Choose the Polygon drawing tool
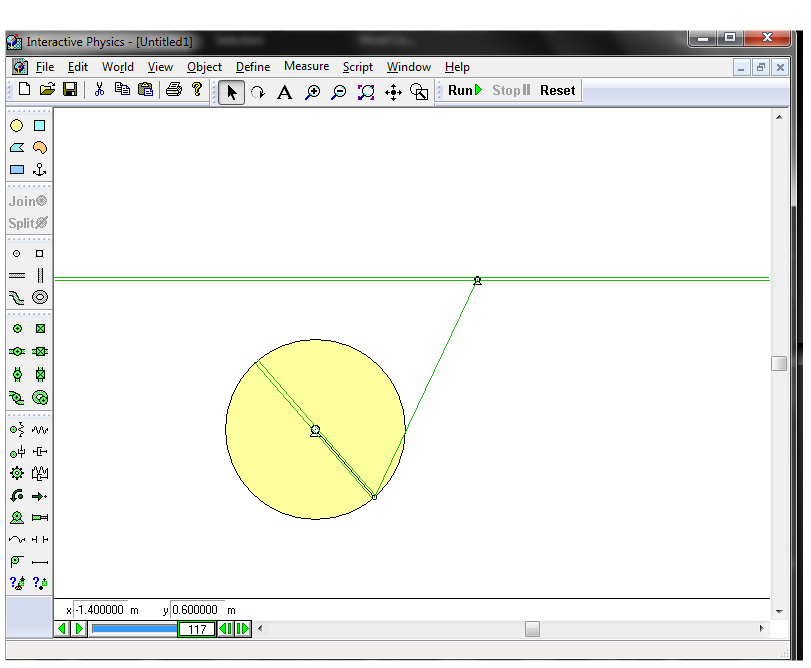This screenshot has width=811, height=668. pos(17,147)
